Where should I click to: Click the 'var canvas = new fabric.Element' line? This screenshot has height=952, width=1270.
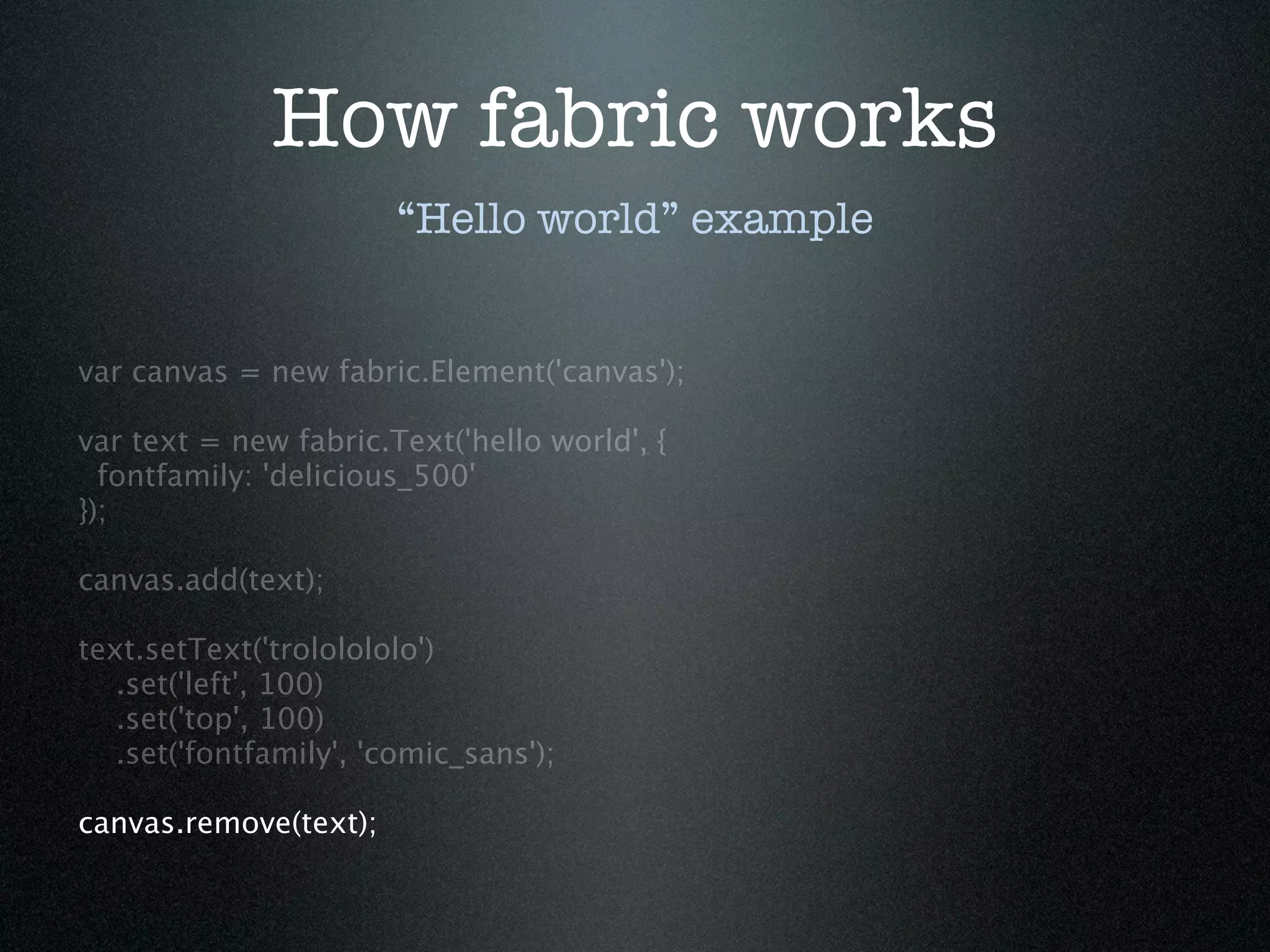tap(380, 372)
